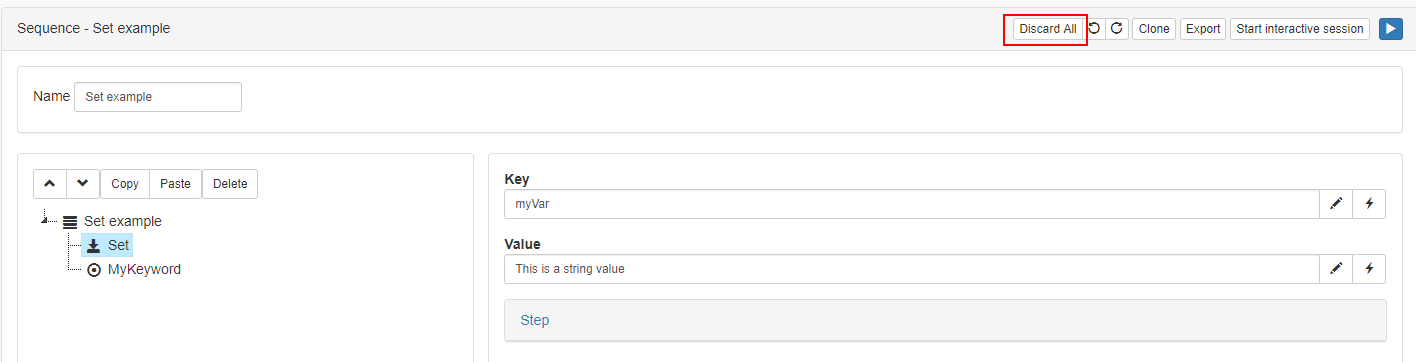The width and height of the screenshot is (1416, 362).
Task: Click the pencil icon next to the Key field
Action: click(1336, 204)
